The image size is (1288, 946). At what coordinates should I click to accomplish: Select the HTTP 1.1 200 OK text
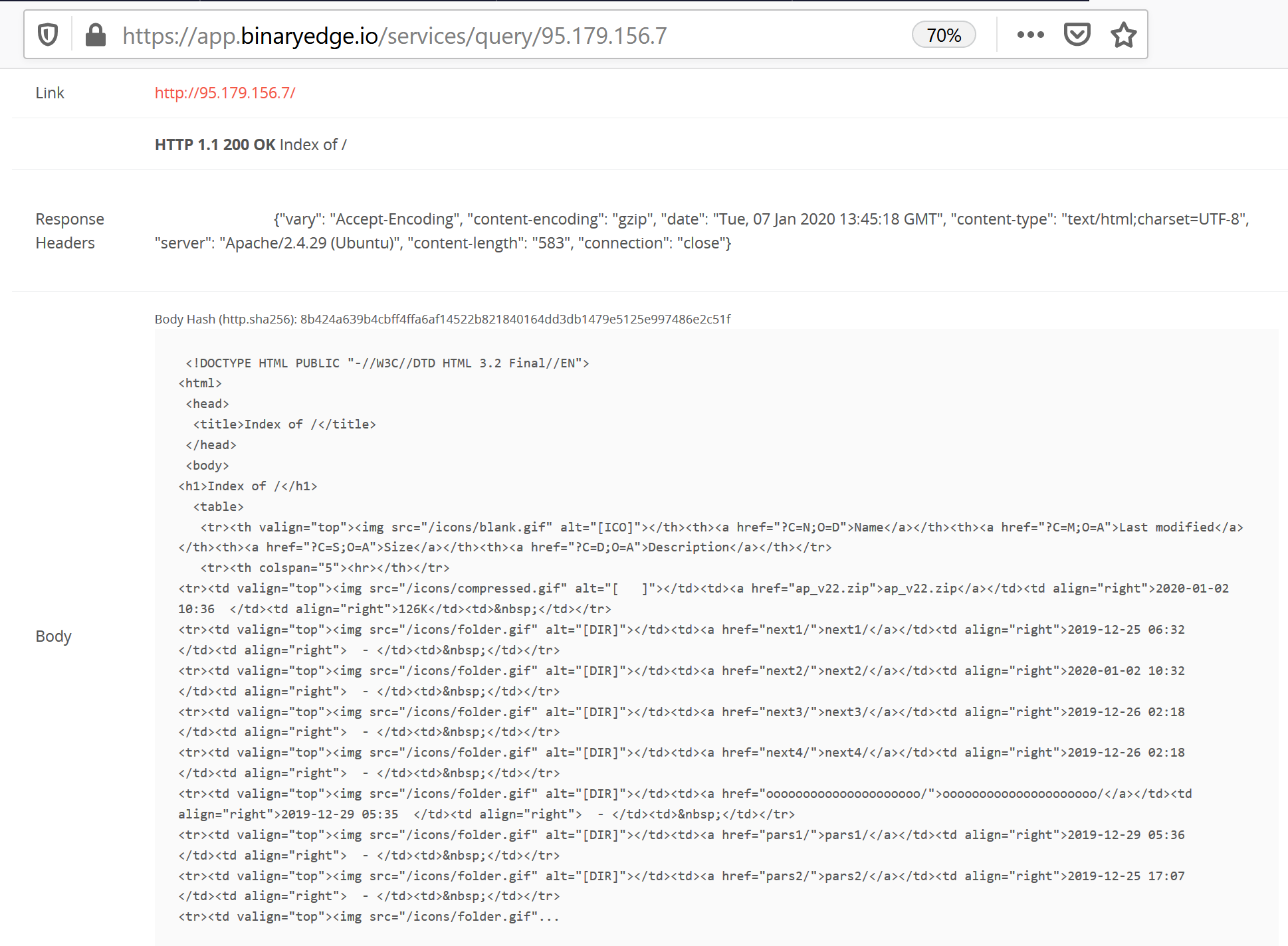215,145
